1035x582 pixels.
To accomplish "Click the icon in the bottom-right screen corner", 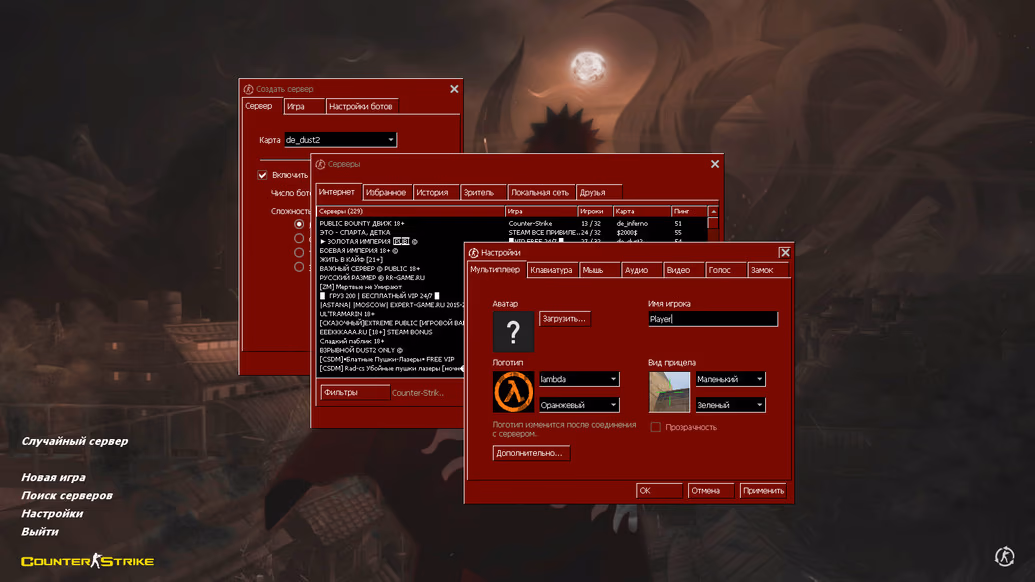I will click(1005, 556).
